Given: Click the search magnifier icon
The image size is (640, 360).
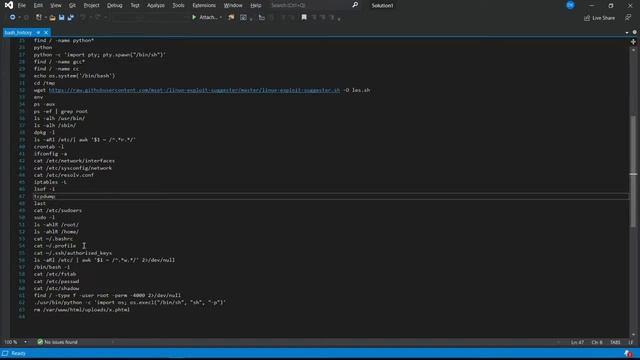Looking at the screenshot, I should click(355, 5).
